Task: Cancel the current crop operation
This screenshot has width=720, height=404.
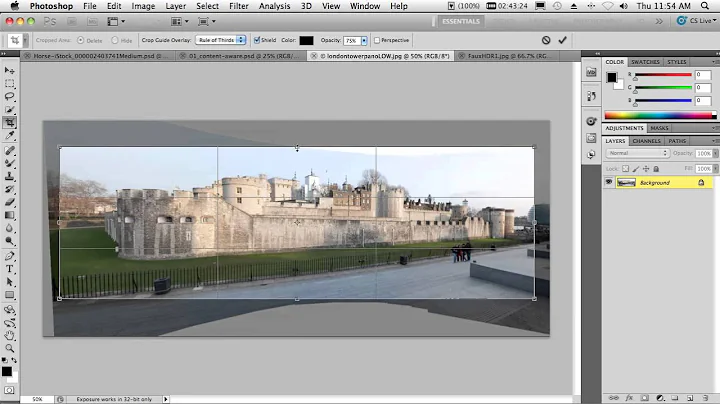Action: 546,40
